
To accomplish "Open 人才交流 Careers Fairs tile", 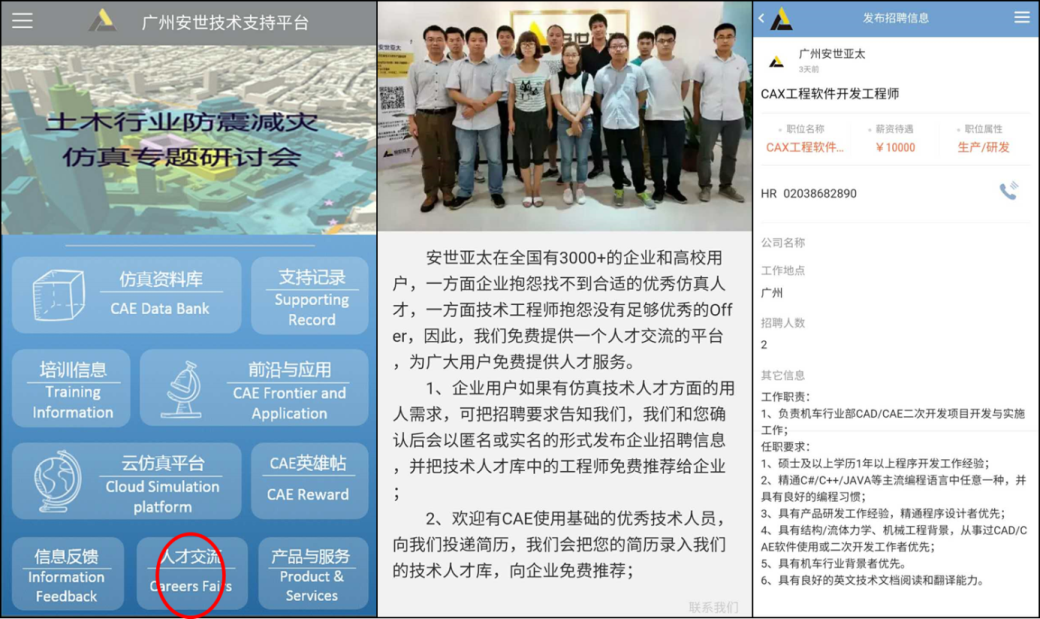I will tap(192, 574).
